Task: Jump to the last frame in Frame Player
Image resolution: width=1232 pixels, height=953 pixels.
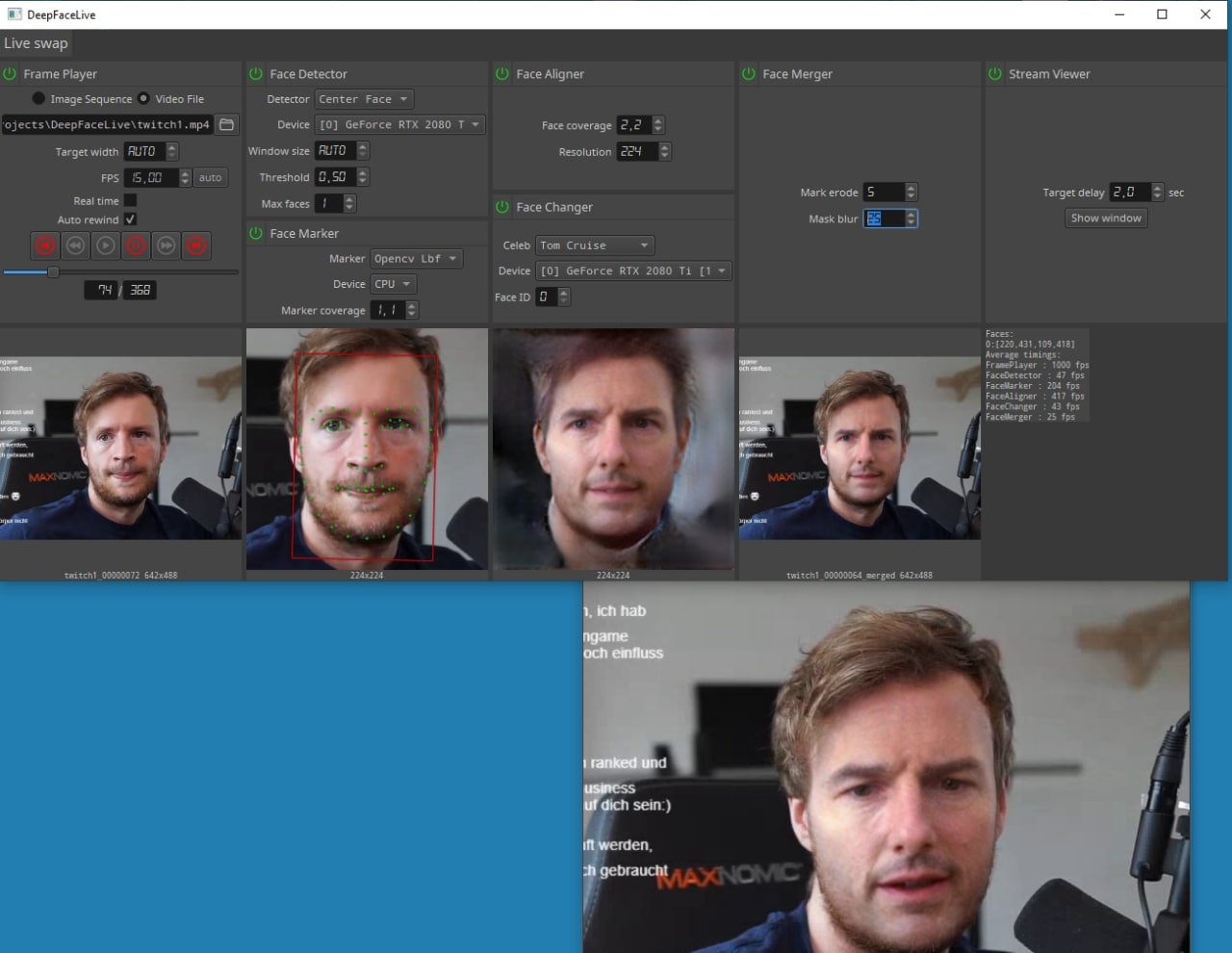Action: coord(196,245)
